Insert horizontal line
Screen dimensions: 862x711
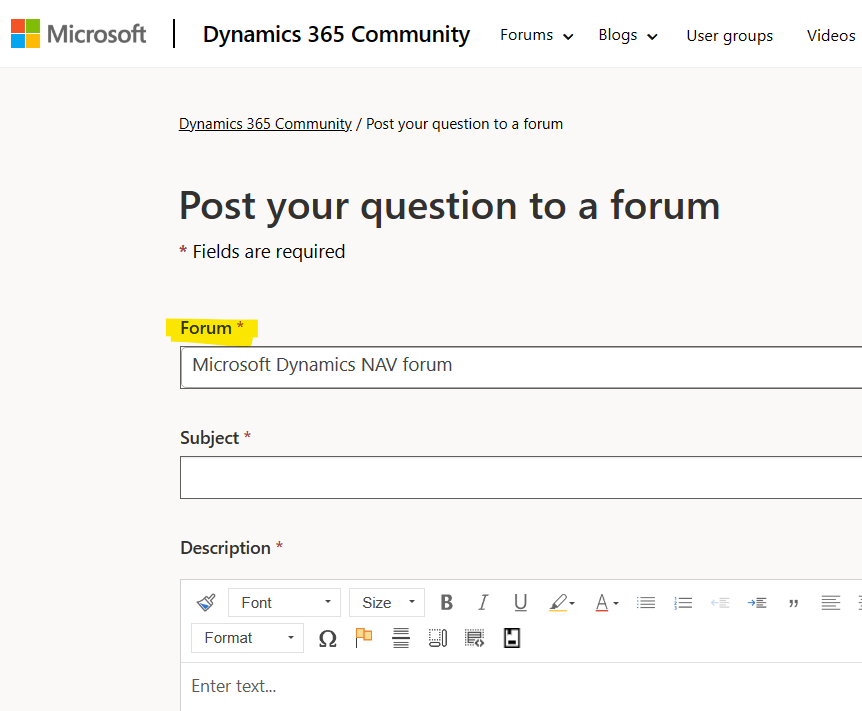point(401,638)
